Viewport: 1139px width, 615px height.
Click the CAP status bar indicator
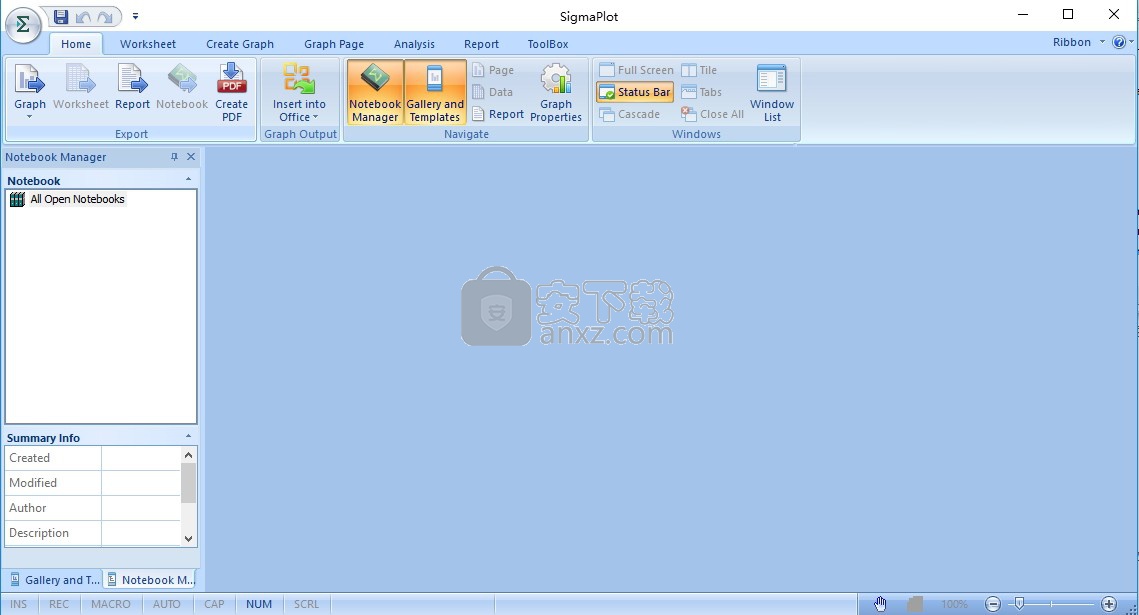(x=214, y=604)
